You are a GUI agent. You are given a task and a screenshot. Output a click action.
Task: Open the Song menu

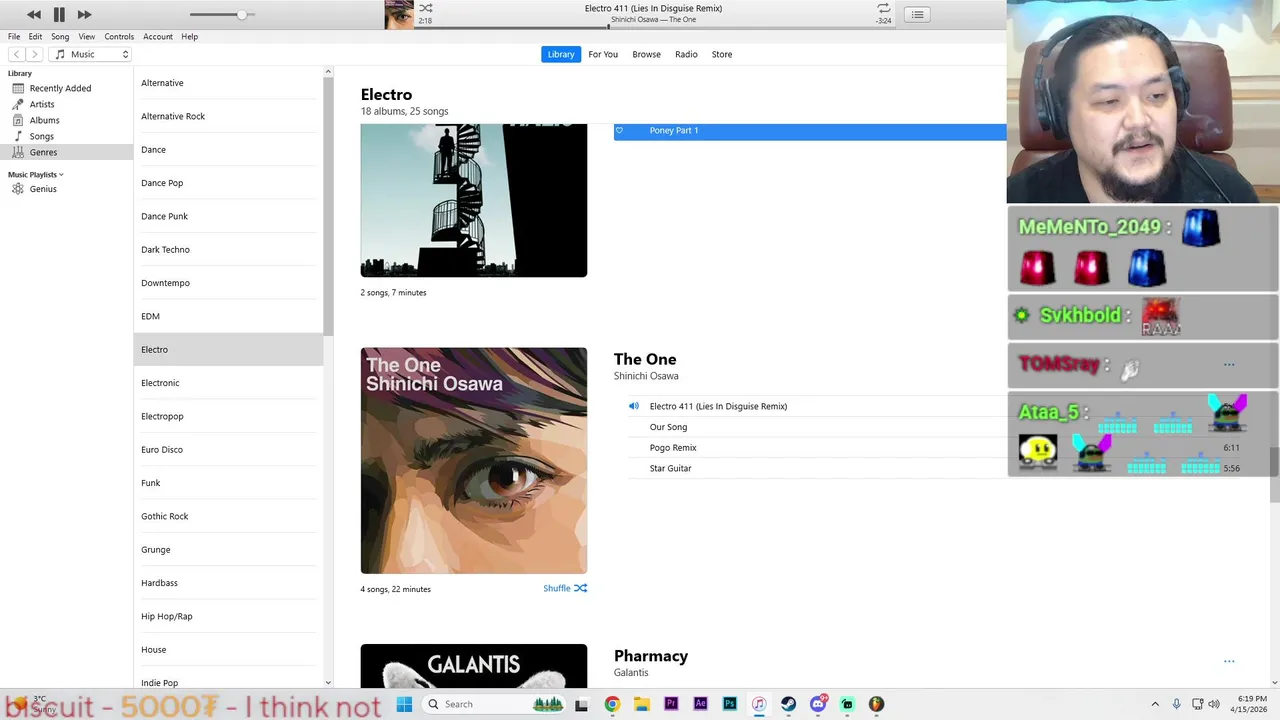click(60, 36)
